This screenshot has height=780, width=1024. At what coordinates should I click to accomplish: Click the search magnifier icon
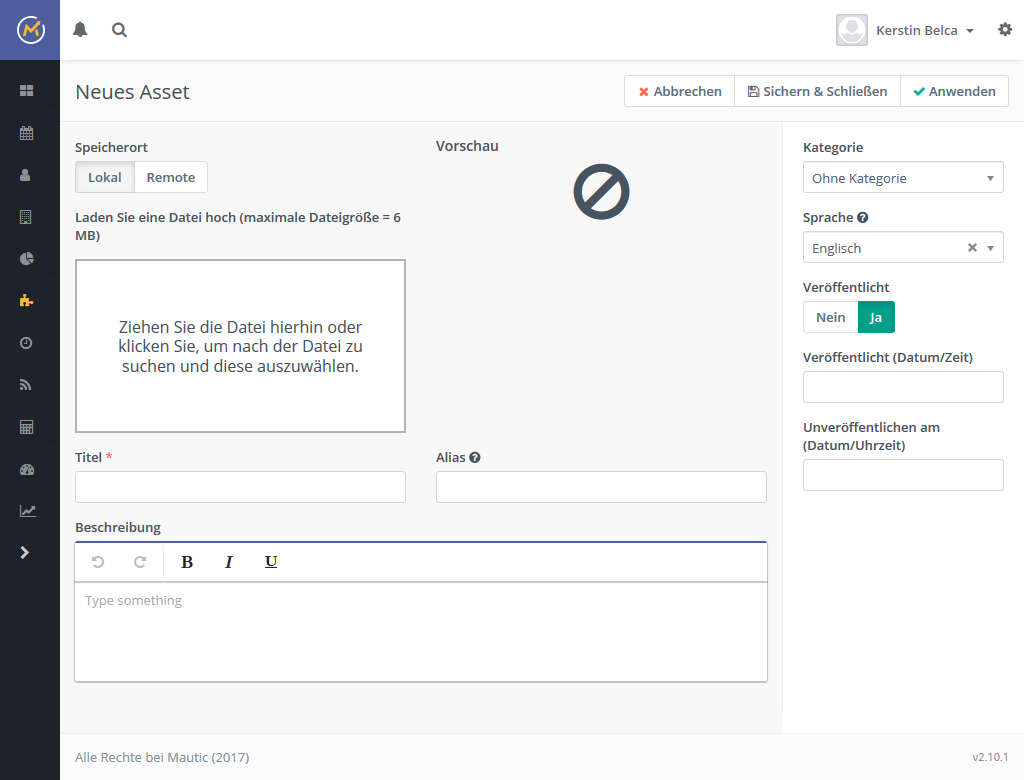click(119, 30)
